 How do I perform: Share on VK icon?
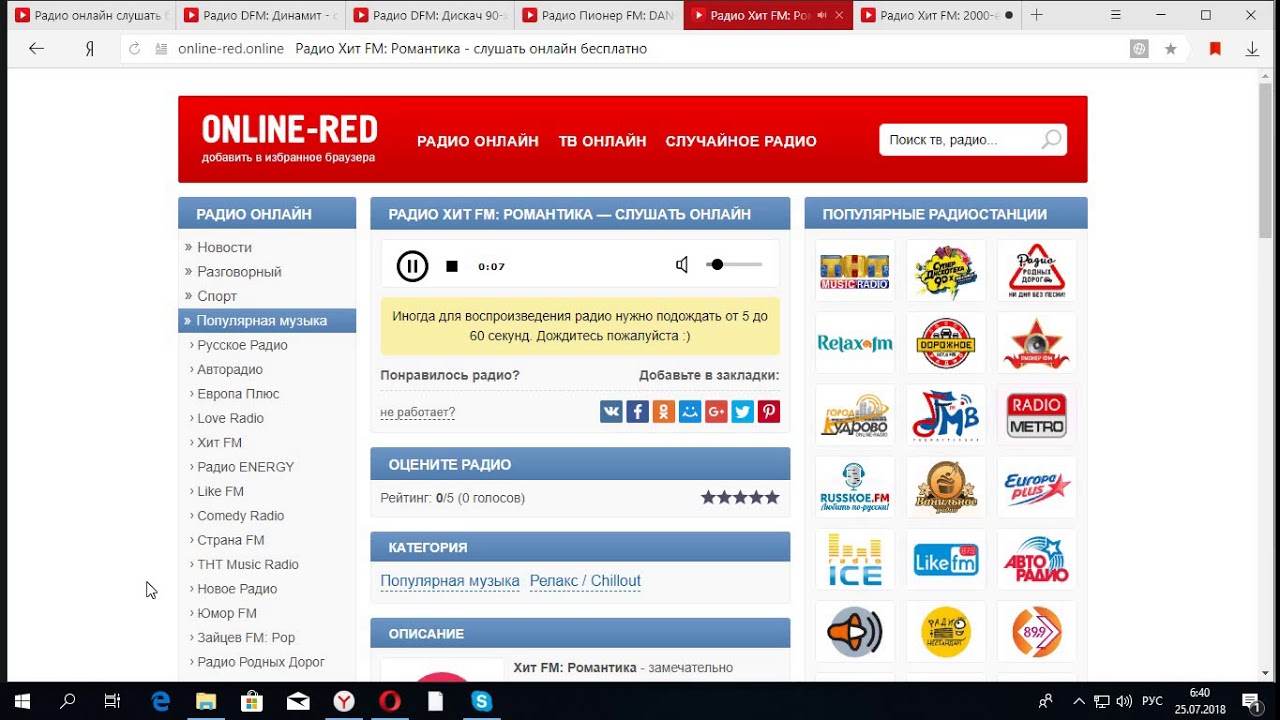[611, 411]
